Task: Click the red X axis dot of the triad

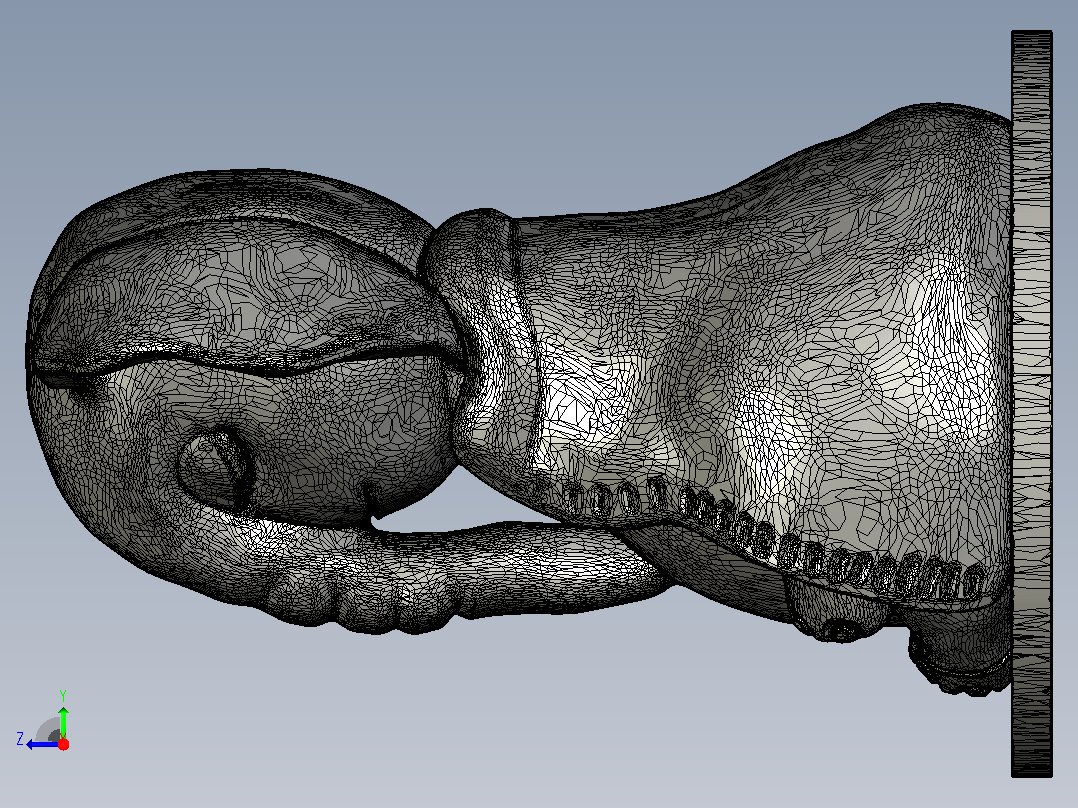Action: [63, 744]
